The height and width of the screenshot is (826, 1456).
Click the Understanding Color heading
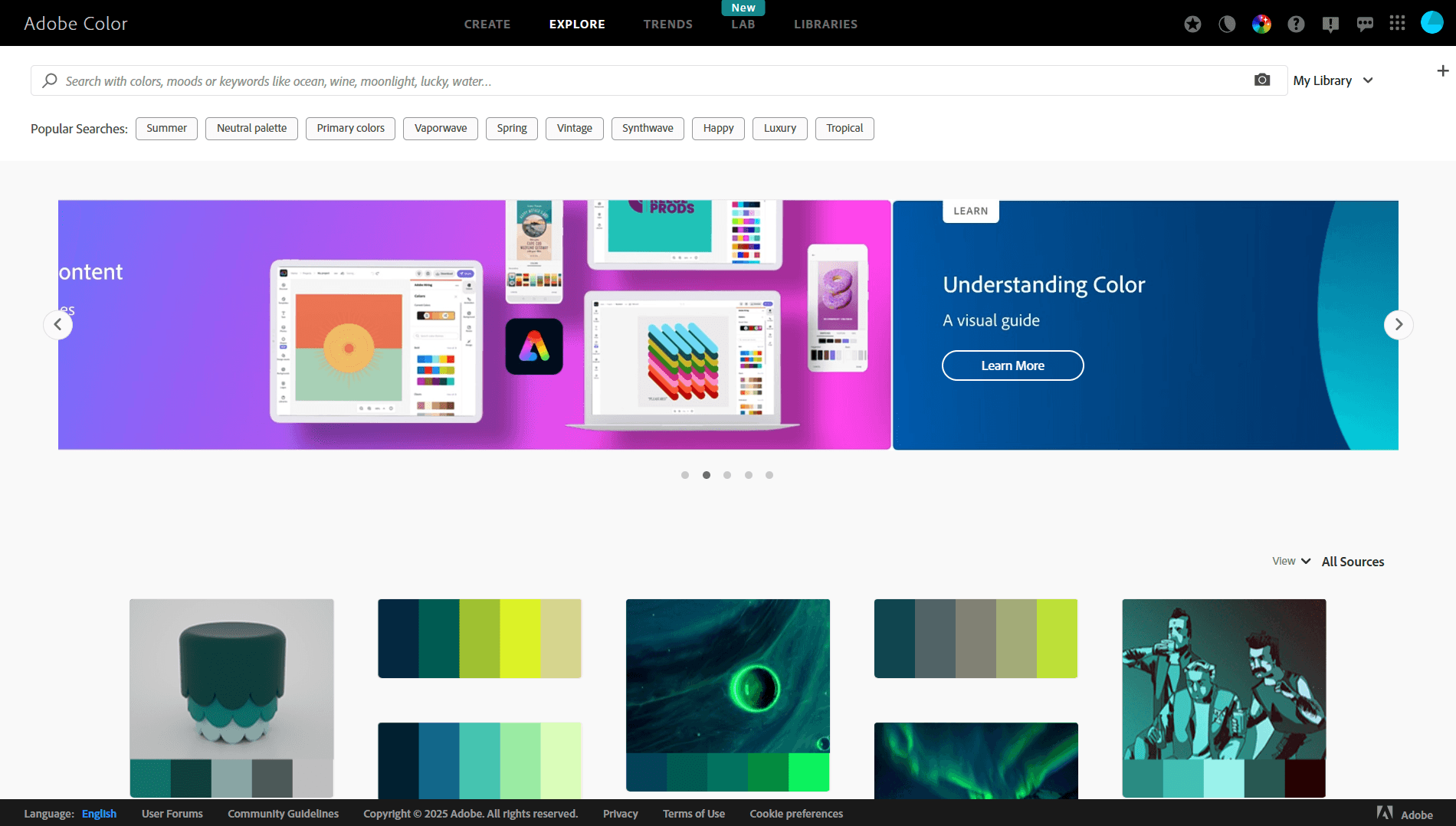pyautogui.click(x=1044, y=285)
